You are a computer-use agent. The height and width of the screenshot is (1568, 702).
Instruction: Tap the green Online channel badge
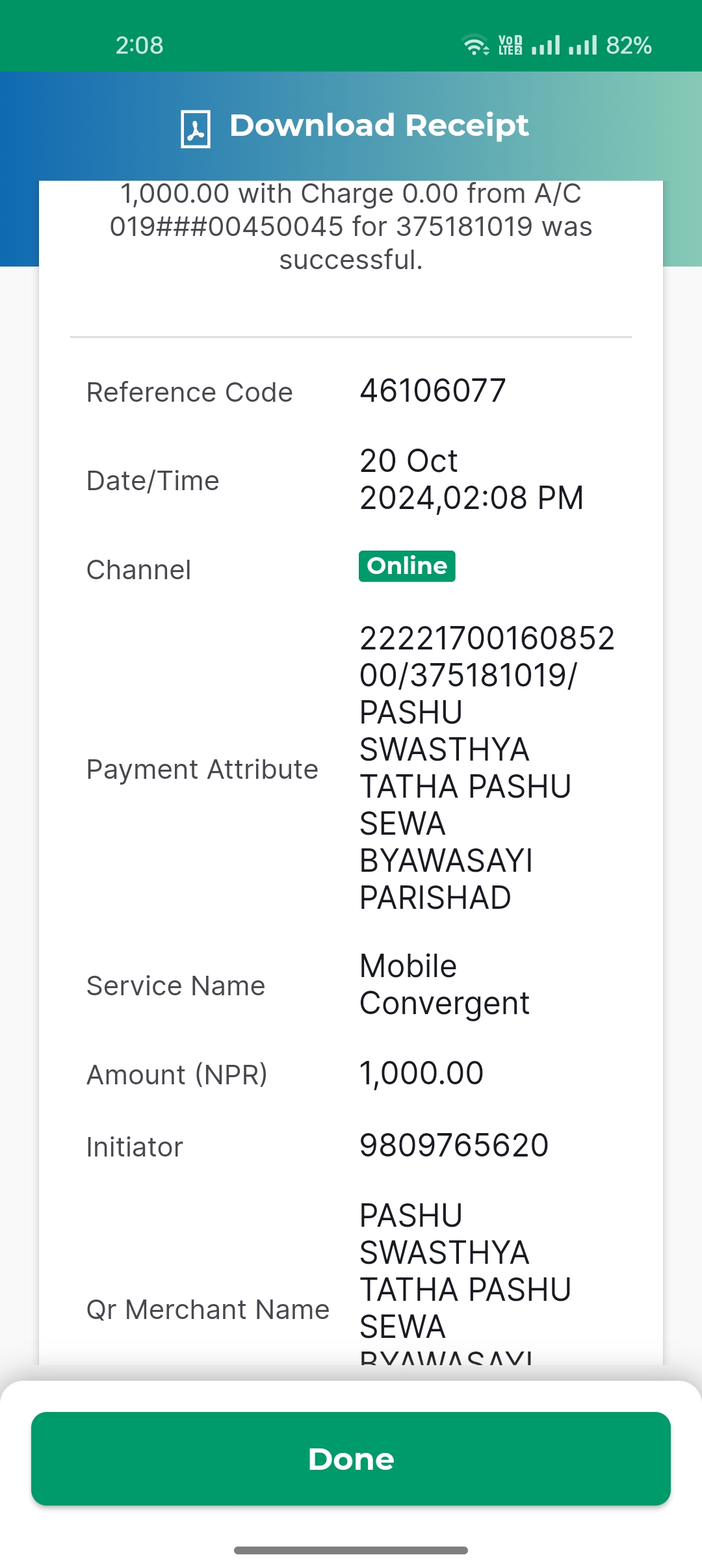tap(407, 566)
